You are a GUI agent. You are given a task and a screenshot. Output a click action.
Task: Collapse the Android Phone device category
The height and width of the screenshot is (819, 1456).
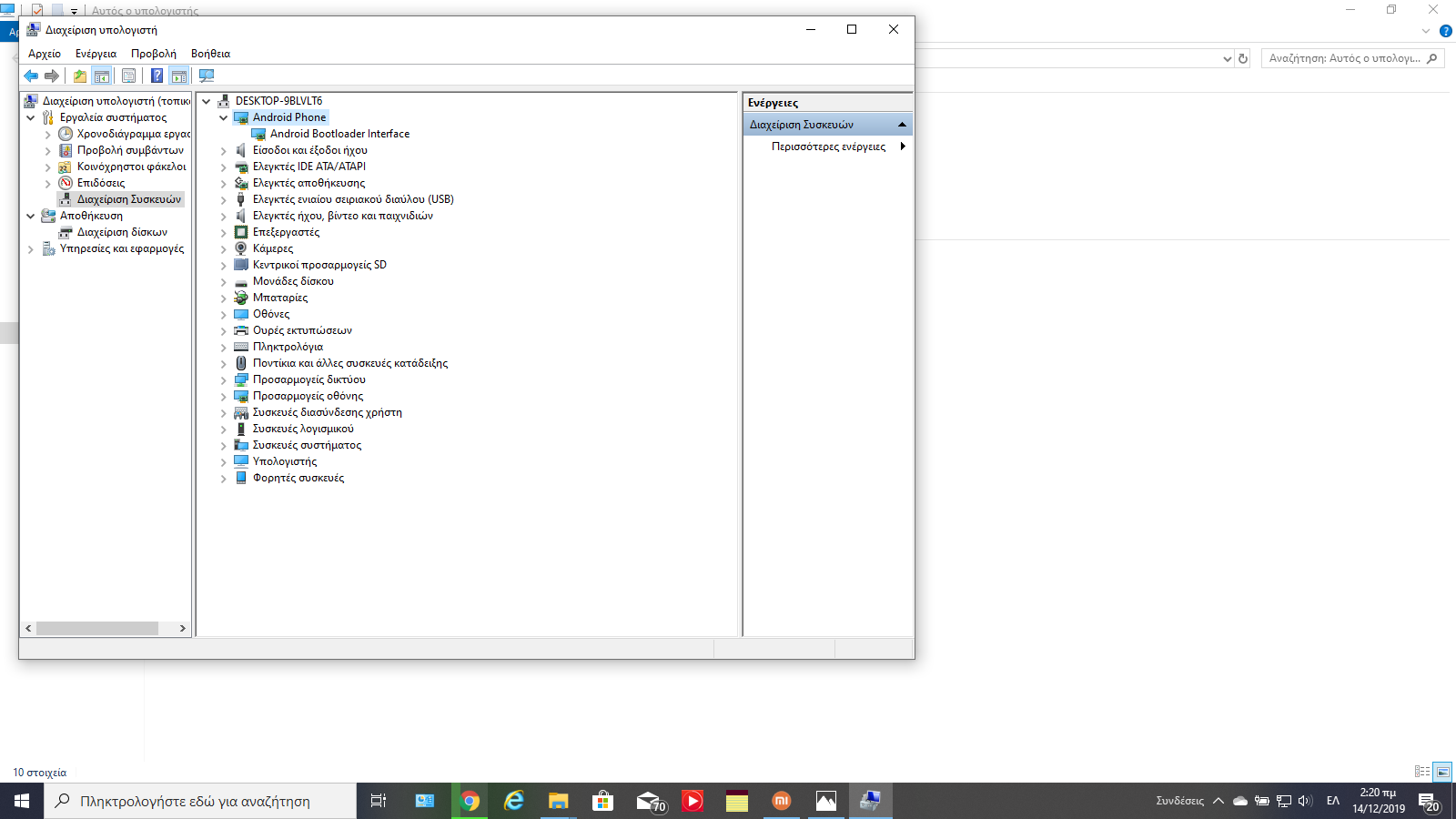pos(223,117)
